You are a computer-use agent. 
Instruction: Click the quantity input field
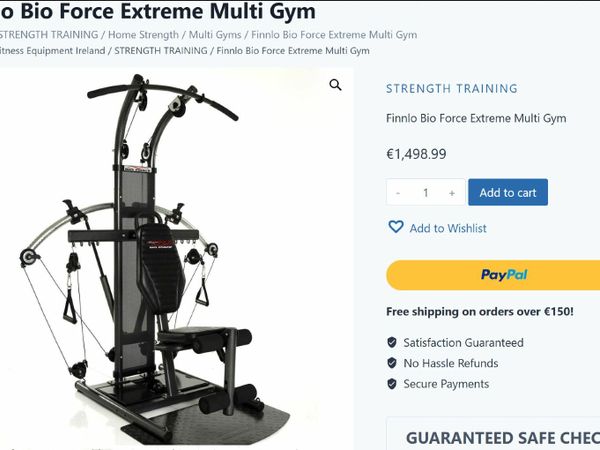tap(426, 192)
